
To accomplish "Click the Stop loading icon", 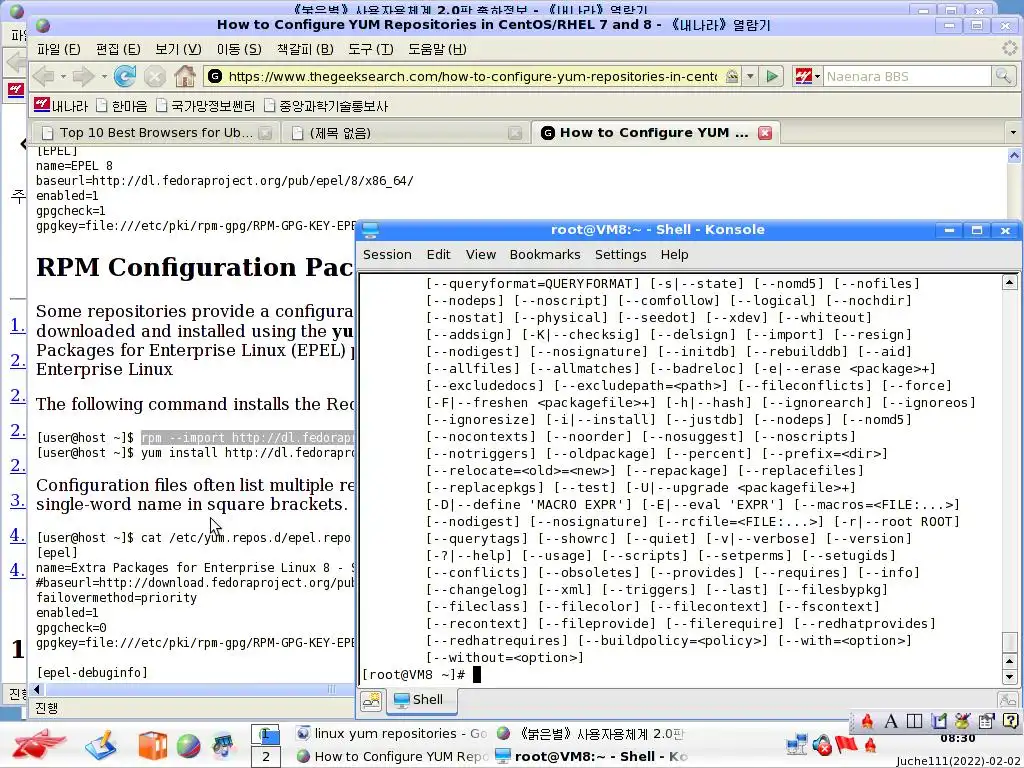I will [155, 76].
